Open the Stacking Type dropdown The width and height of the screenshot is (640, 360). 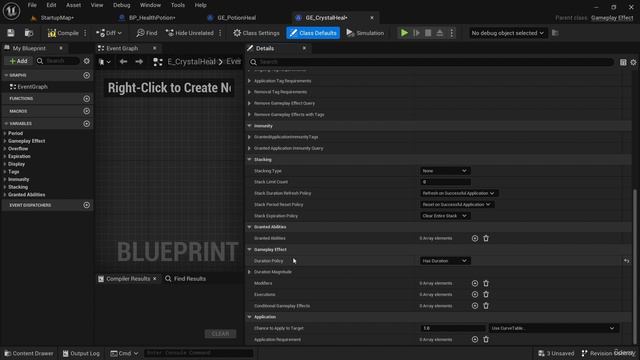coord(444,171)
